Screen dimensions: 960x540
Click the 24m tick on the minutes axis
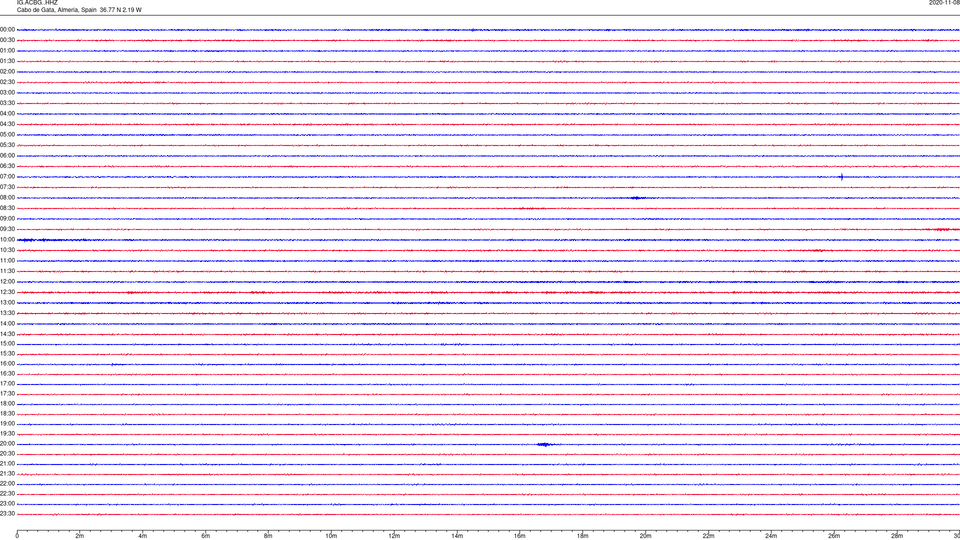coord(771,536)
